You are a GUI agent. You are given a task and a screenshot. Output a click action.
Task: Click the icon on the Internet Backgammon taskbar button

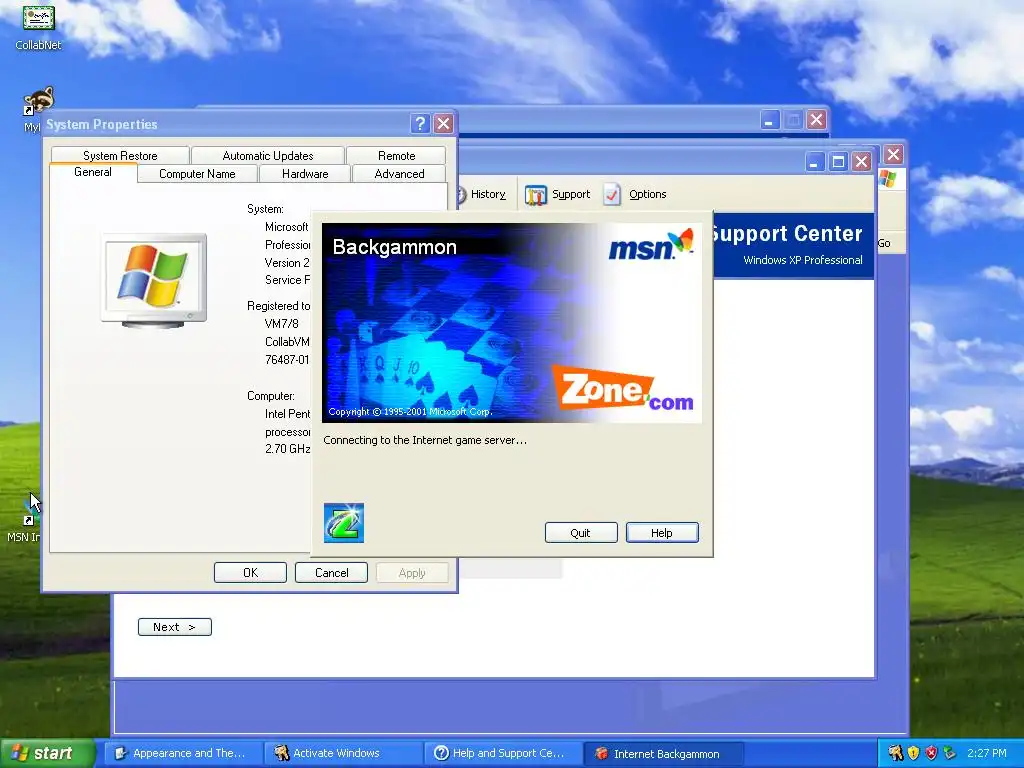click(601, 754)
